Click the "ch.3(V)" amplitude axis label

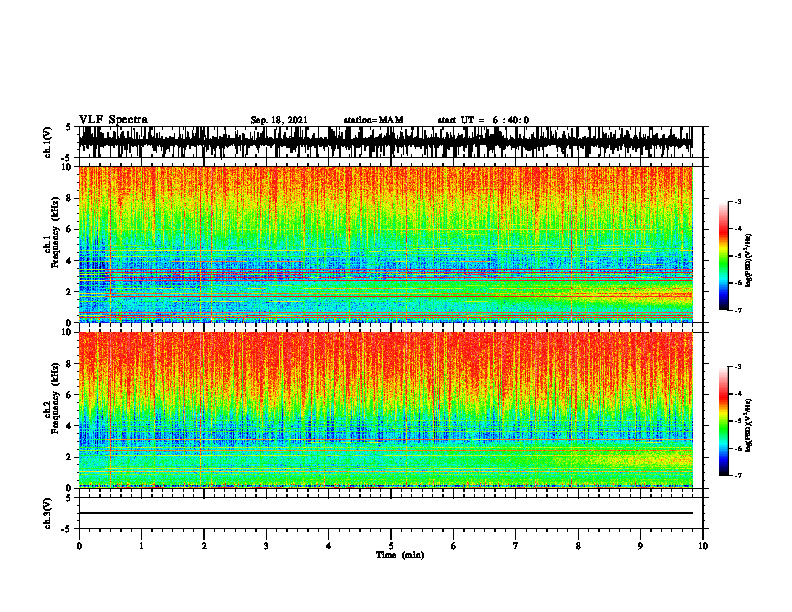[x=48, y=513]
